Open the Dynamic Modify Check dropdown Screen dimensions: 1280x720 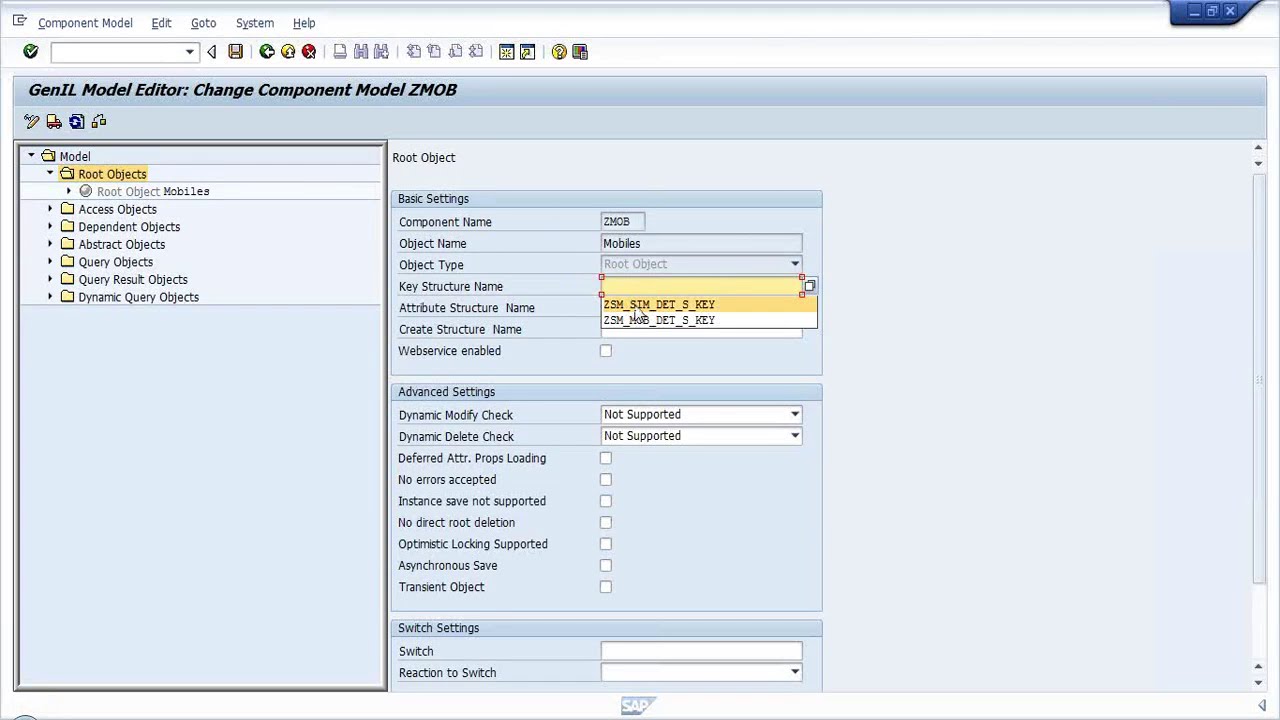pos(795,414)
